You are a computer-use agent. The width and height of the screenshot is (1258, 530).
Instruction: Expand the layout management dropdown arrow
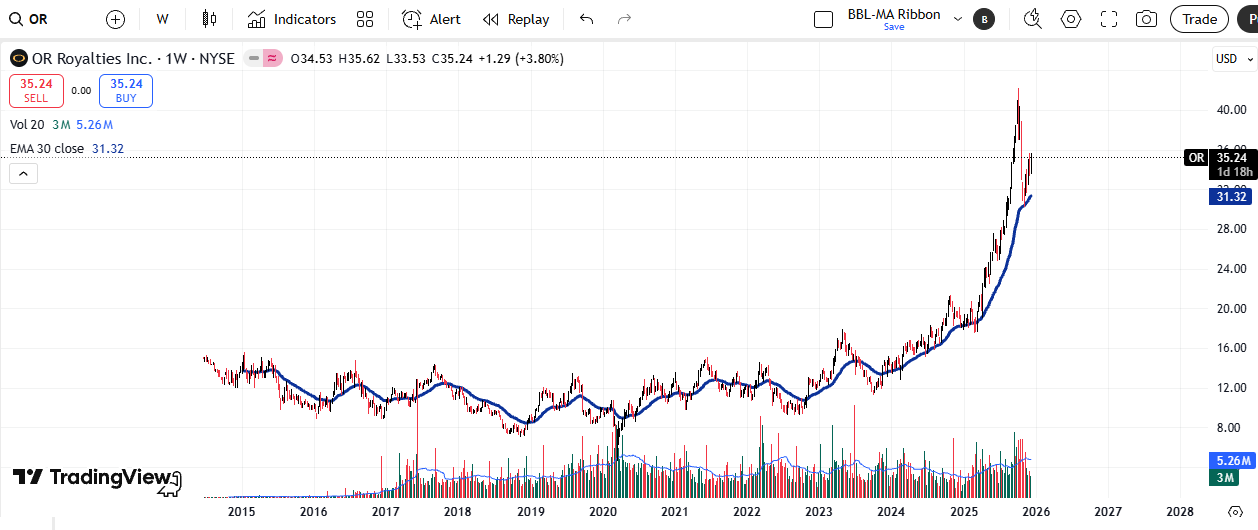(x=958, y=19)
